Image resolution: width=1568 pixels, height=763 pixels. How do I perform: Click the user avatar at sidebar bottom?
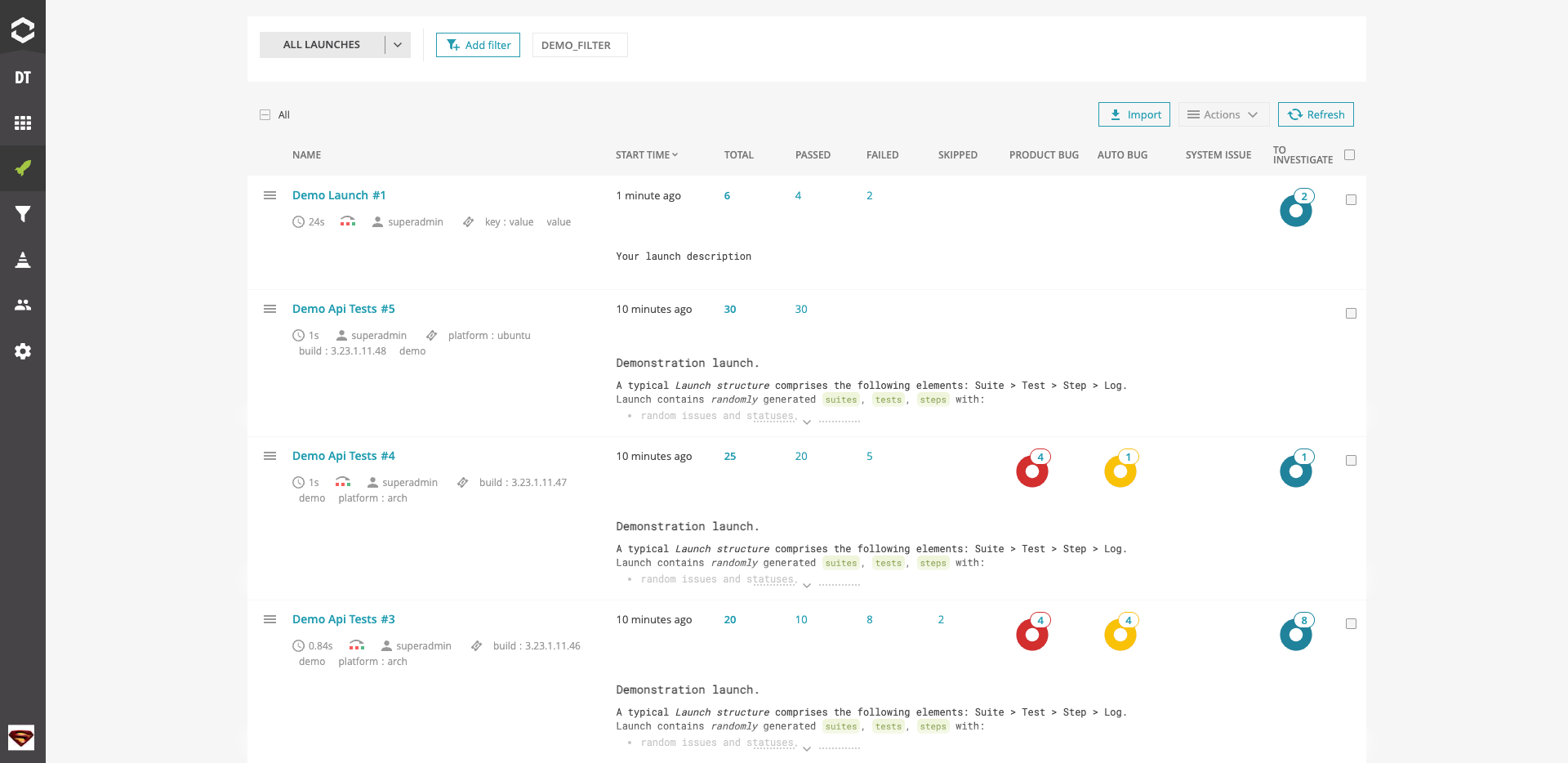coord(21,738)
